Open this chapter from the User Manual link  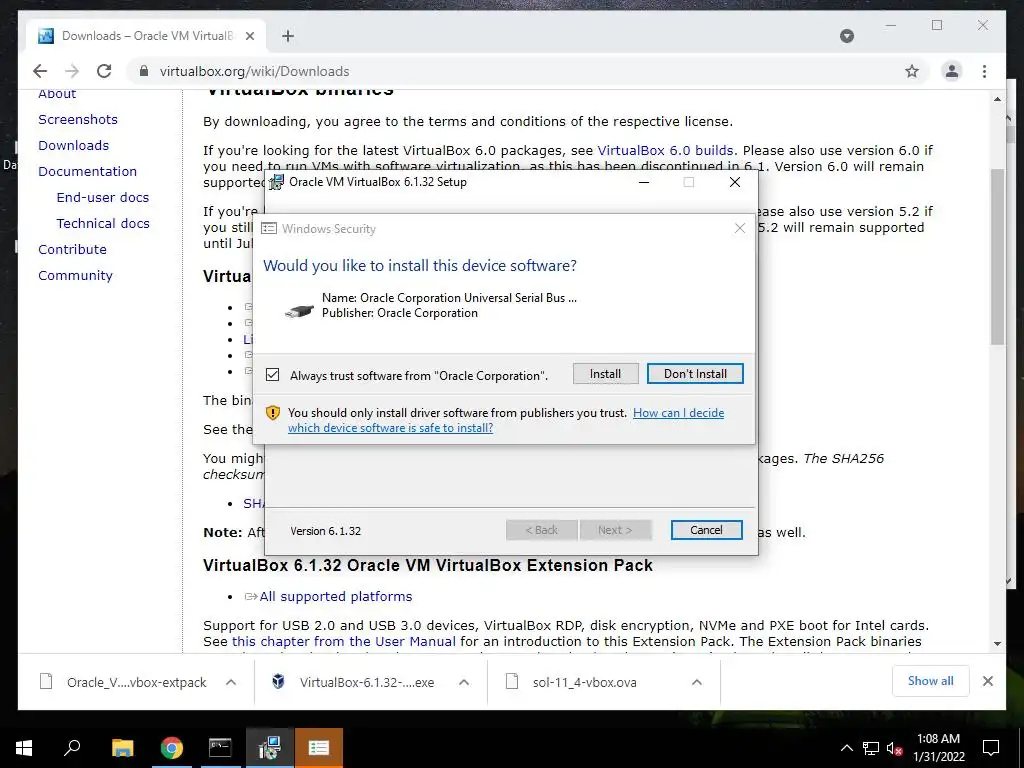coord(344,641)
